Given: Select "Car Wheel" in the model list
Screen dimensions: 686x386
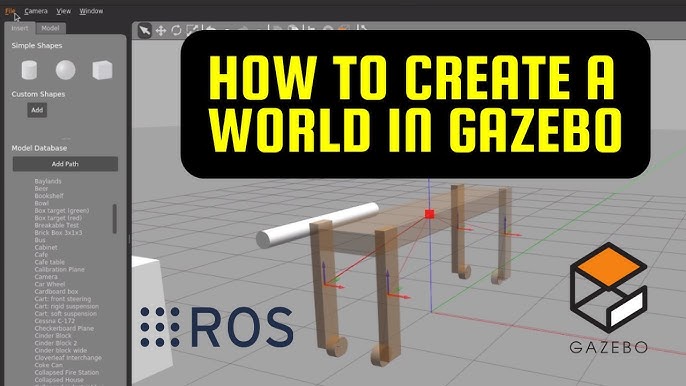Looking at the screenshot, I should [x=49, y=284].
